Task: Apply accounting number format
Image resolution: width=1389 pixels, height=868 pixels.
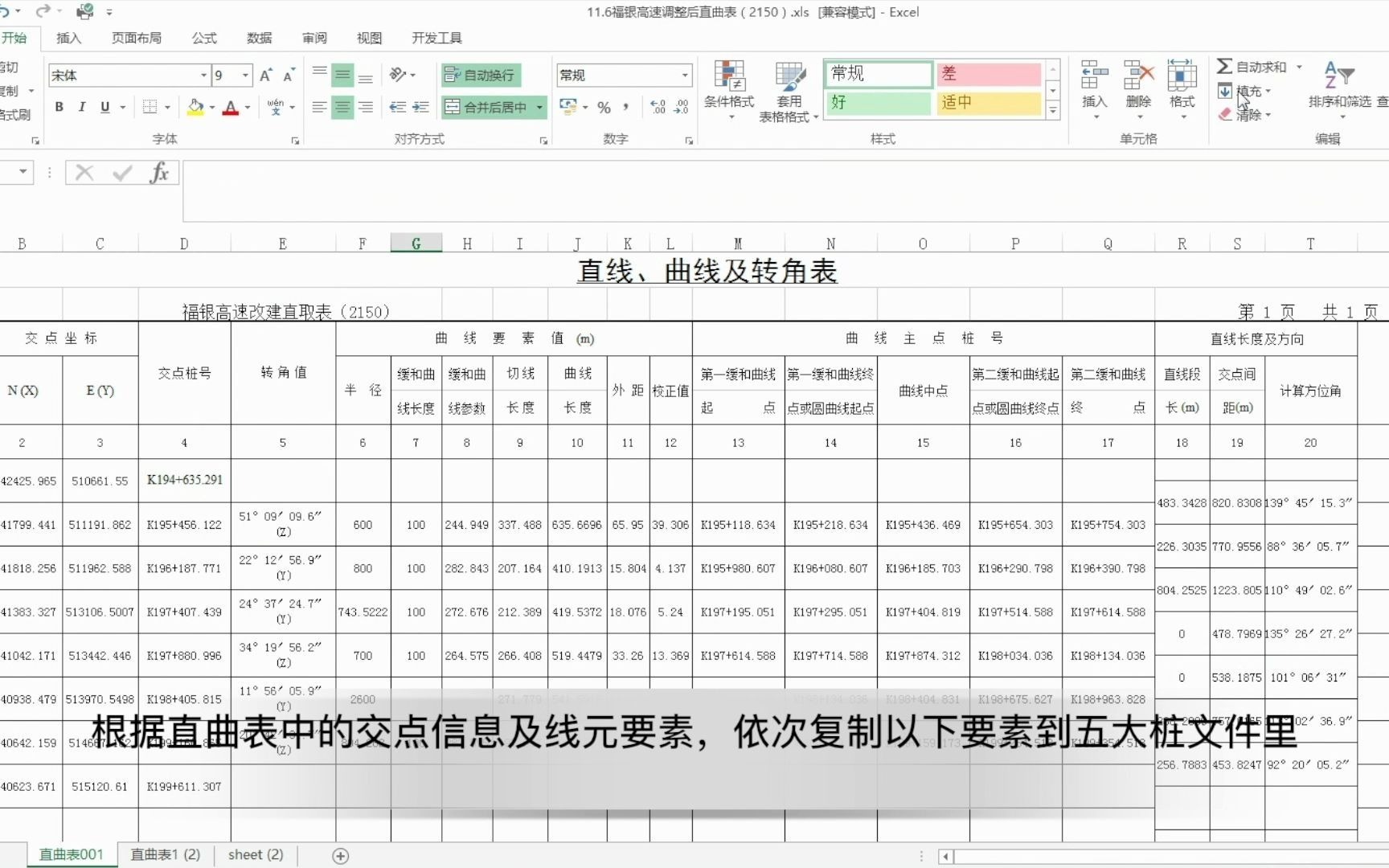Action: [569, 107]
